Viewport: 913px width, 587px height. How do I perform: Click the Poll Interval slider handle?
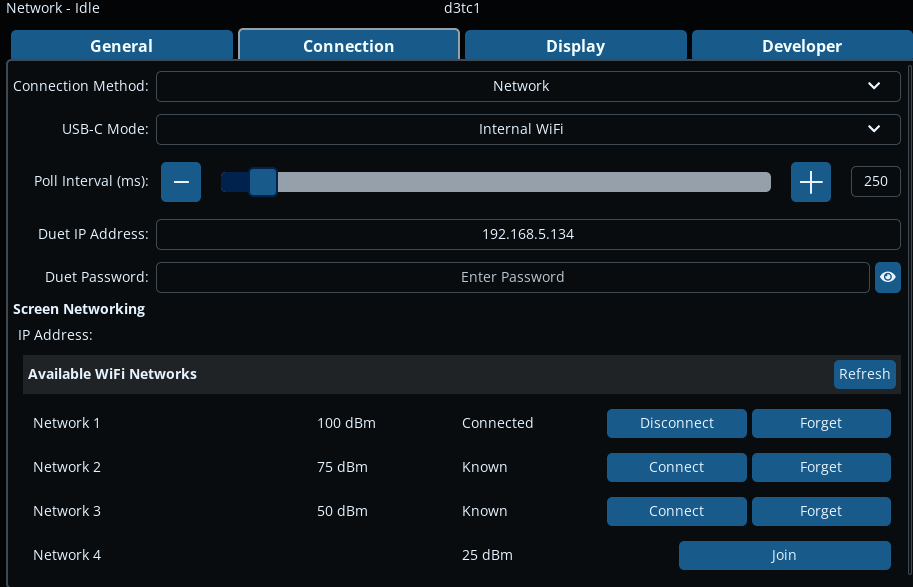coord(263,182)
